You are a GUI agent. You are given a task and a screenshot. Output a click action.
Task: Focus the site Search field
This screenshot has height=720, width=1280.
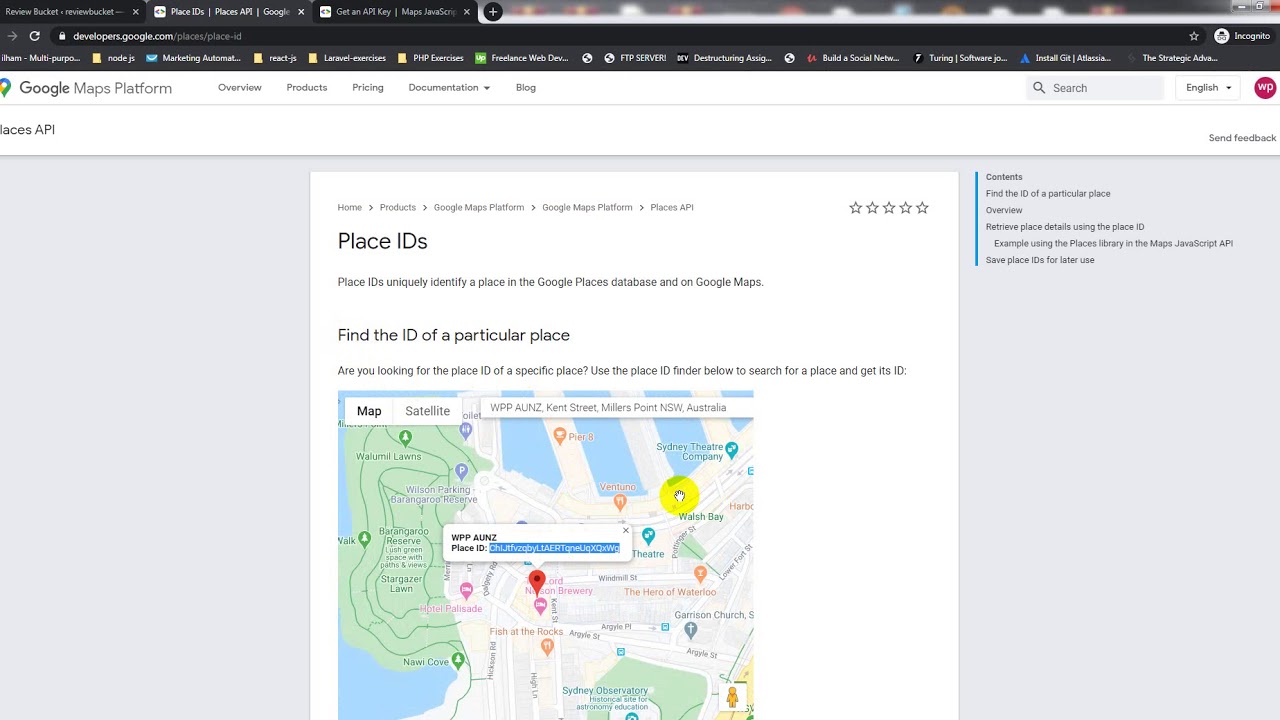(x=1096, y=88)
